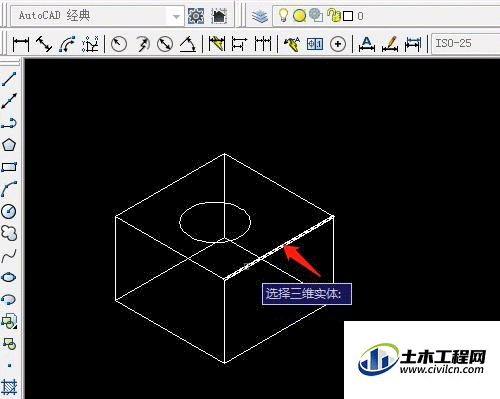The height and width of the screenshot is (399, 500).
Task: Activate the Angular dimension tool
Action: click(x=188, y=44)
